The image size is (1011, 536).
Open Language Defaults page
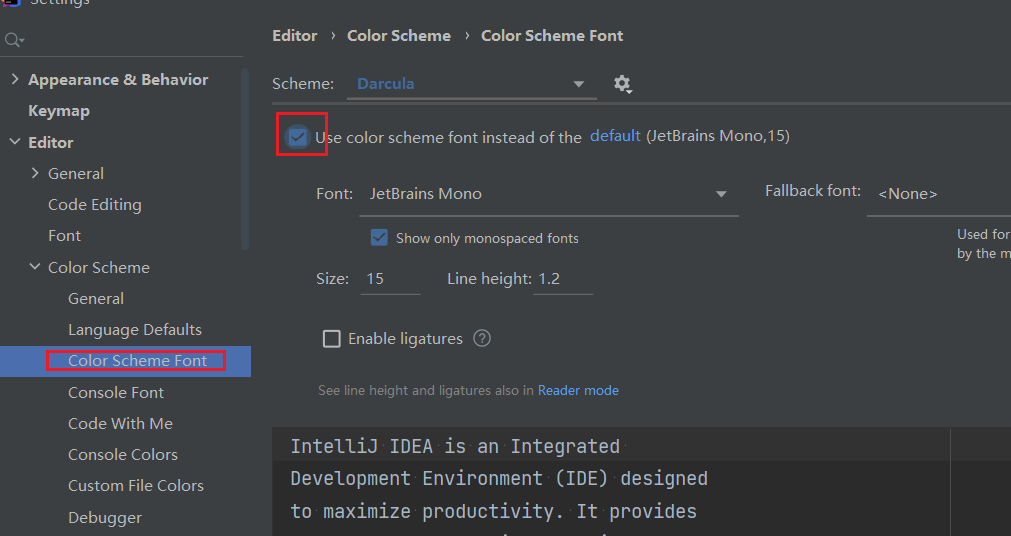pos(135,330)
